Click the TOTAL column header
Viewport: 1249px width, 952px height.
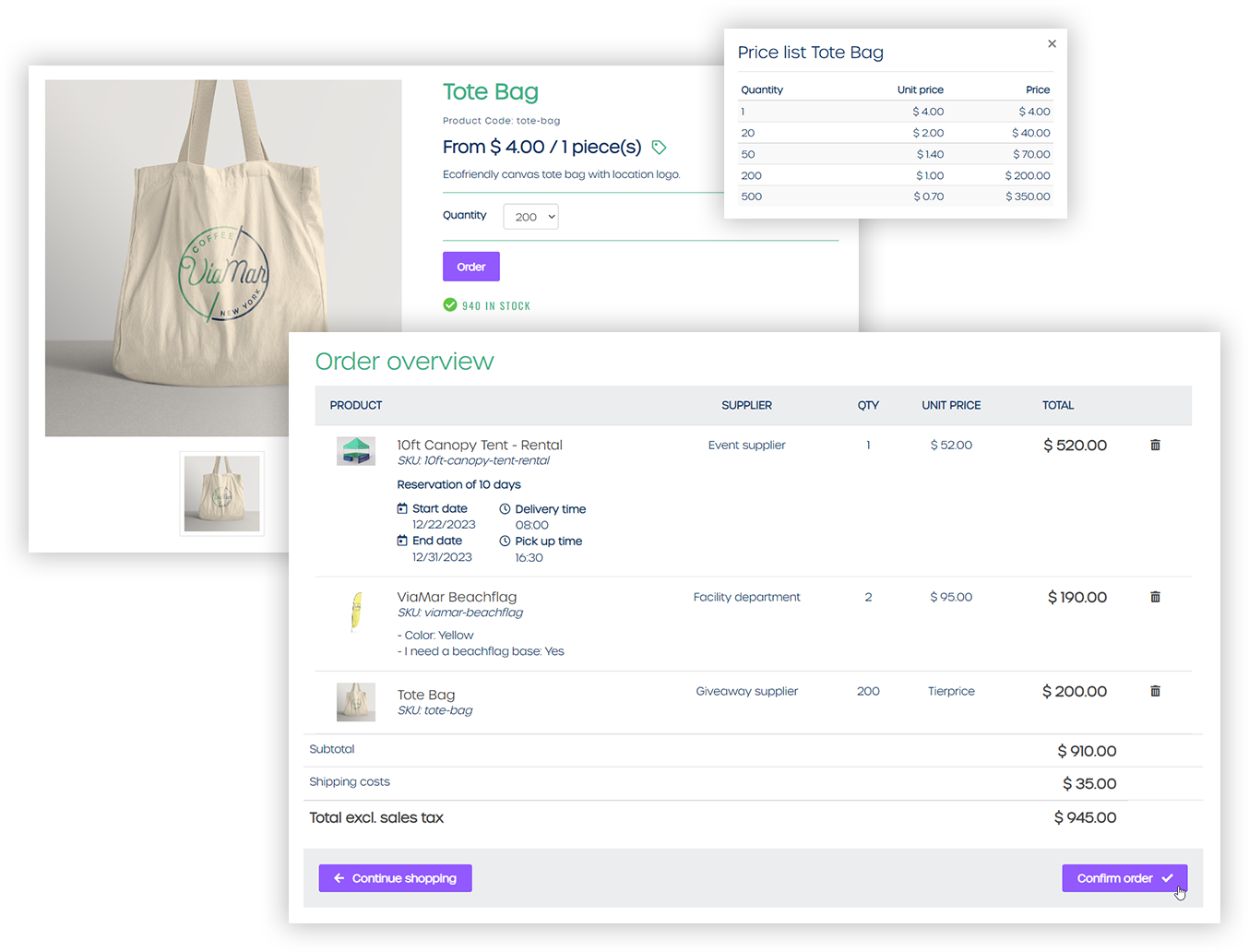click(1058, 405)
